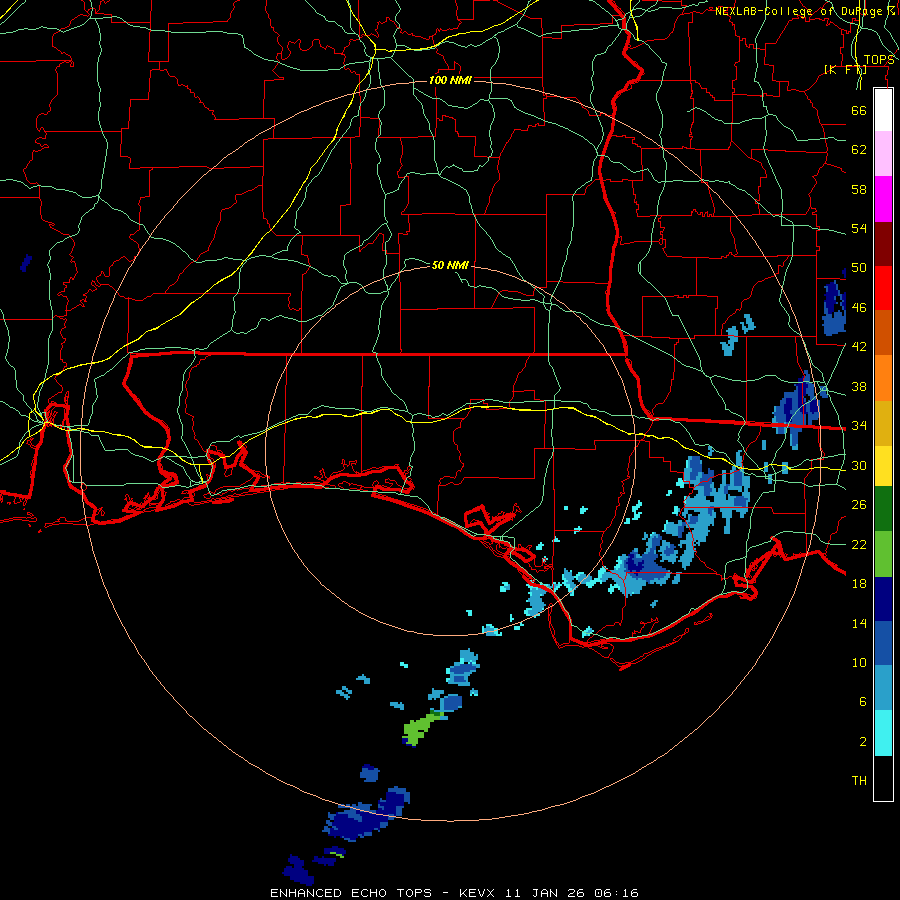Click the "ENHANCED ECHO TOPS - KEVX" title caption

[x=381, y=893]
